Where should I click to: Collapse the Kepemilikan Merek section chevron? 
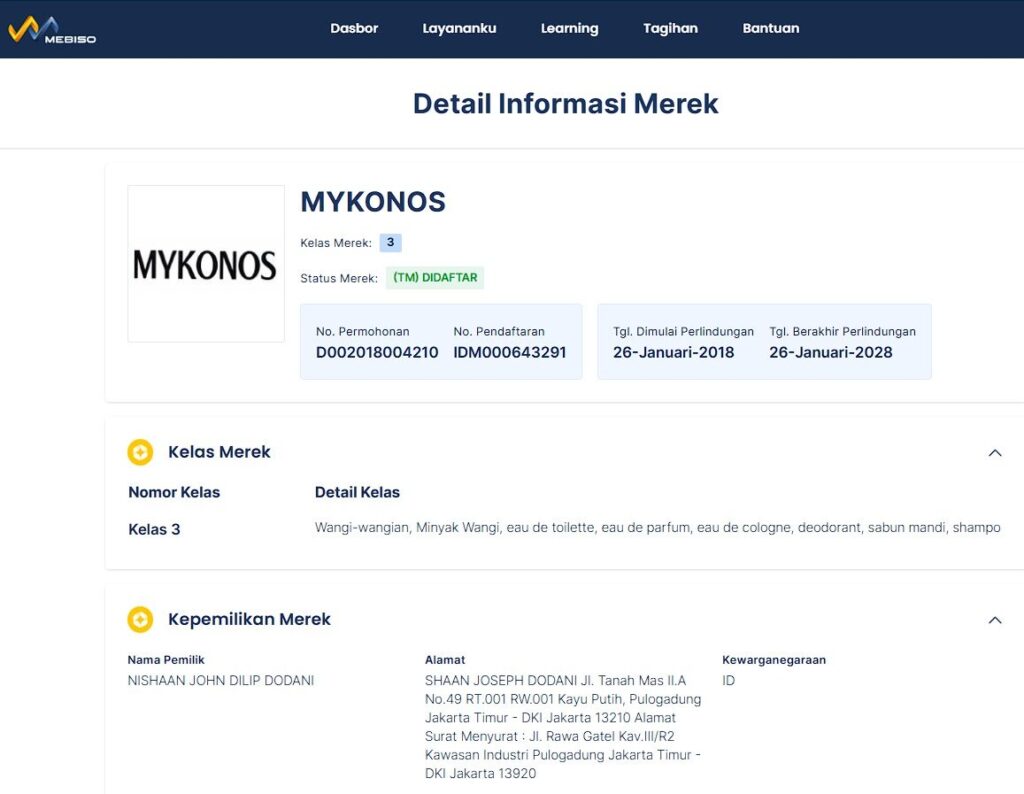point(994,620)
